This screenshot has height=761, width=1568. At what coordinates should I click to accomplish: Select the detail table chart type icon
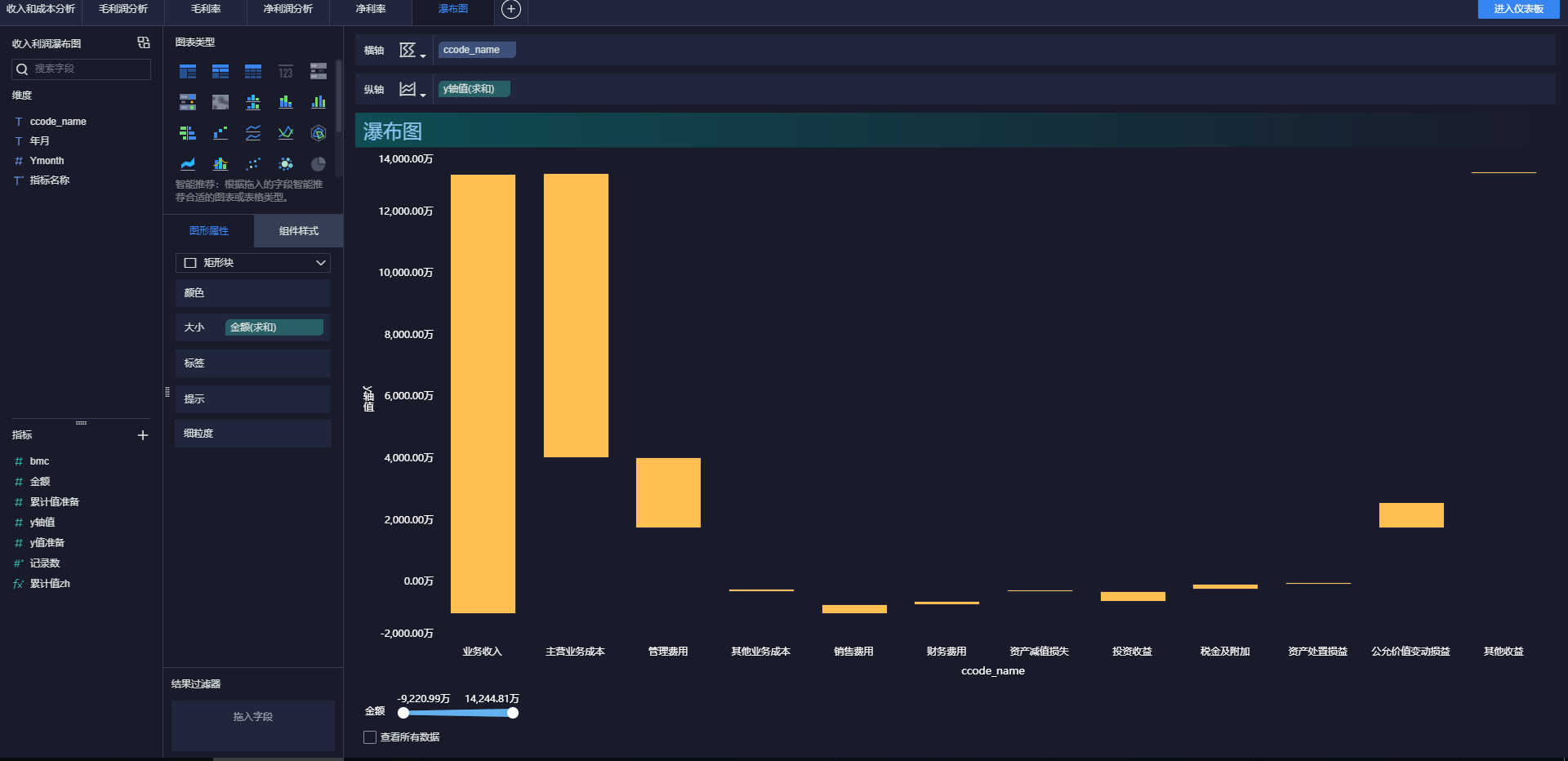(253, 71)
